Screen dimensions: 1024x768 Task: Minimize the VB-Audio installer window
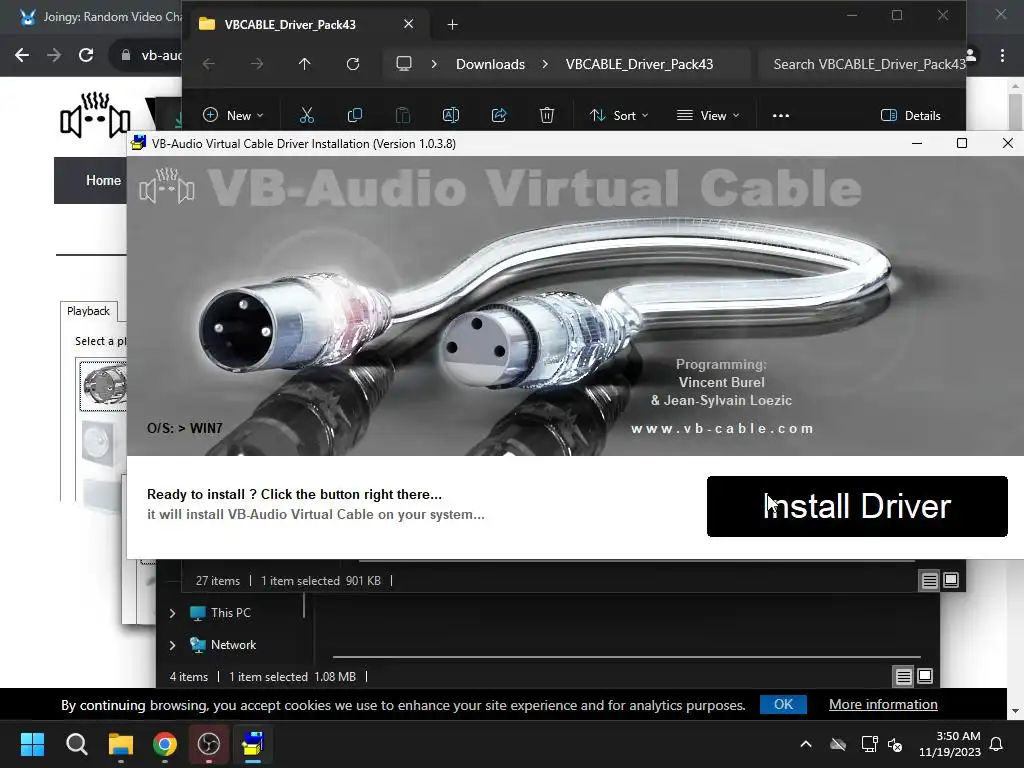pyautogui.click(x=917, y=143)
